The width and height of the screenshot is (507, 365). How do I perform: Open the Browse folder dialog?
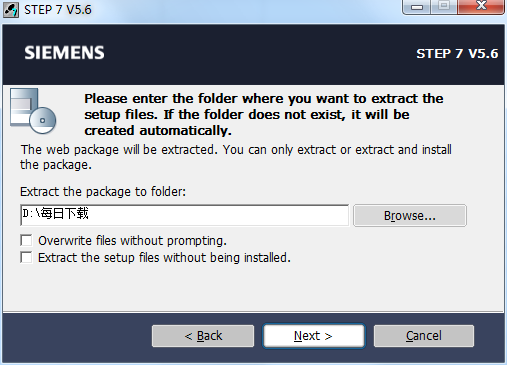tap(410, 216)
